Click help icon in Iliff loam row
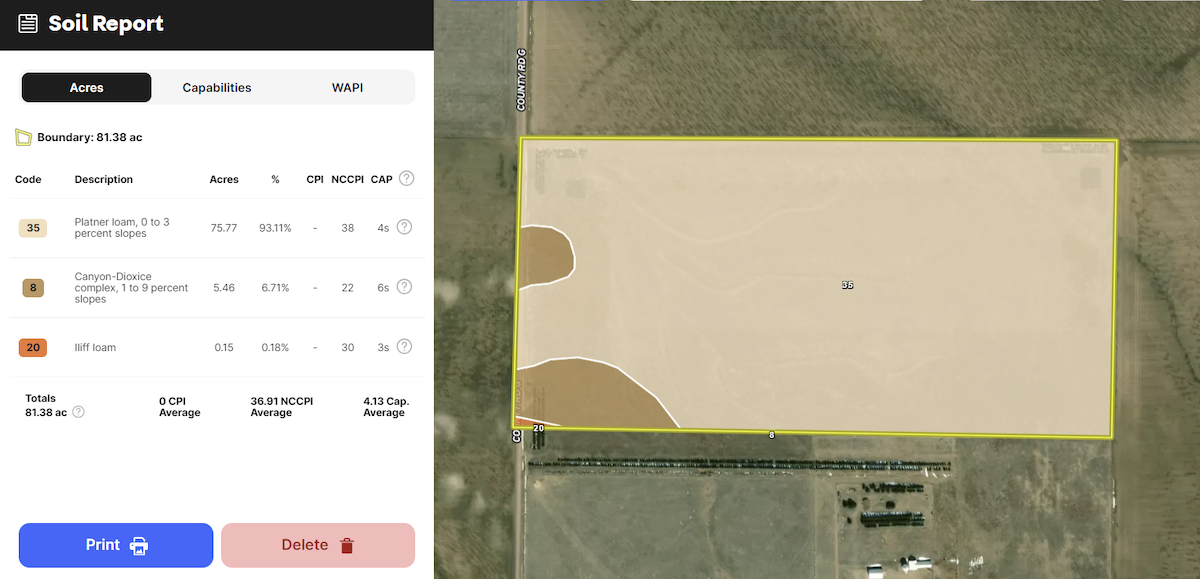 [x=404, y=347]
